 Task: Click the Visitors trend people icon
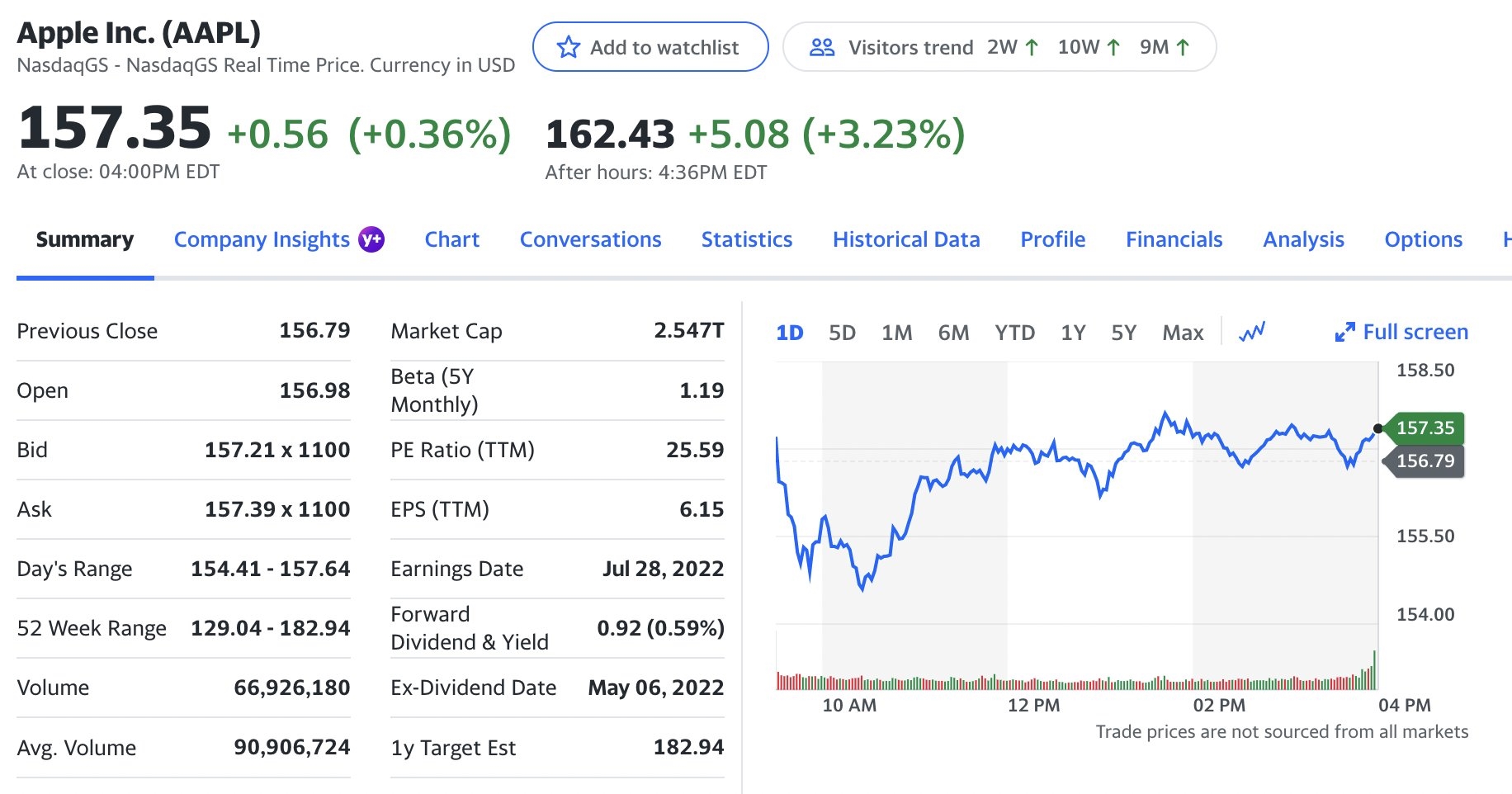822,47
